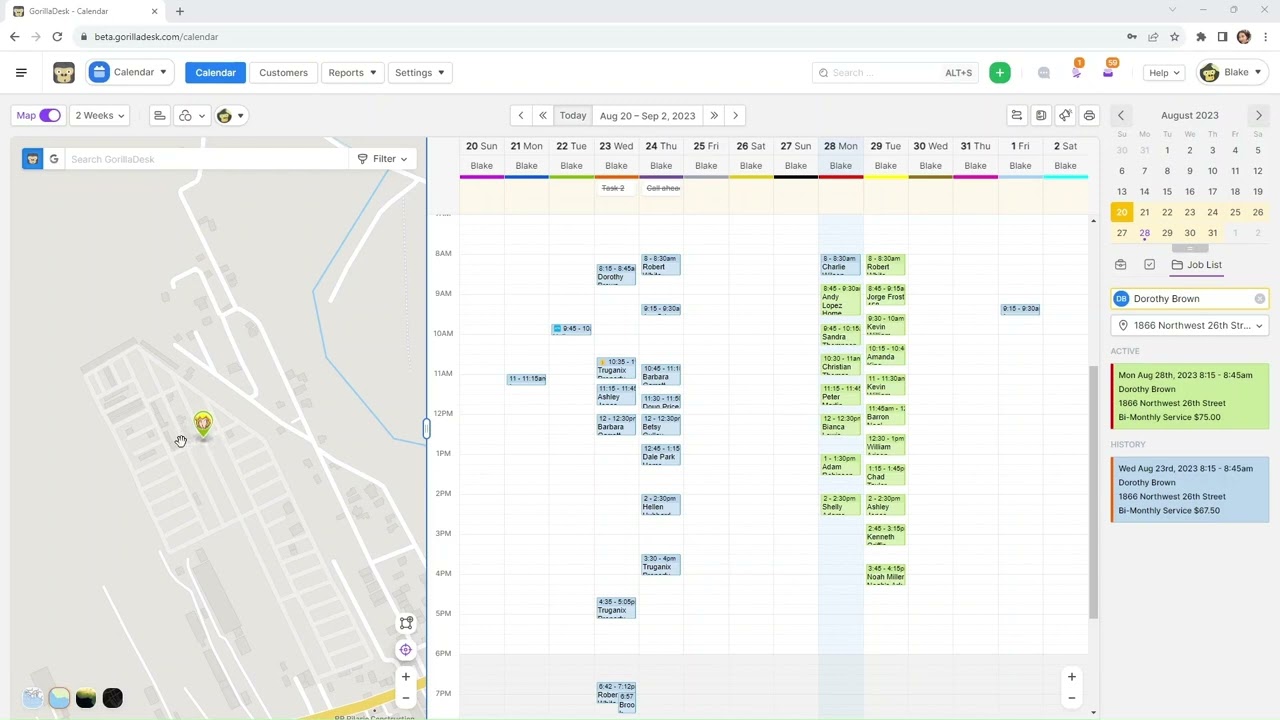1280x720 pixels.
Task: Click the list layout view icon
Action: tap(159, 115)
